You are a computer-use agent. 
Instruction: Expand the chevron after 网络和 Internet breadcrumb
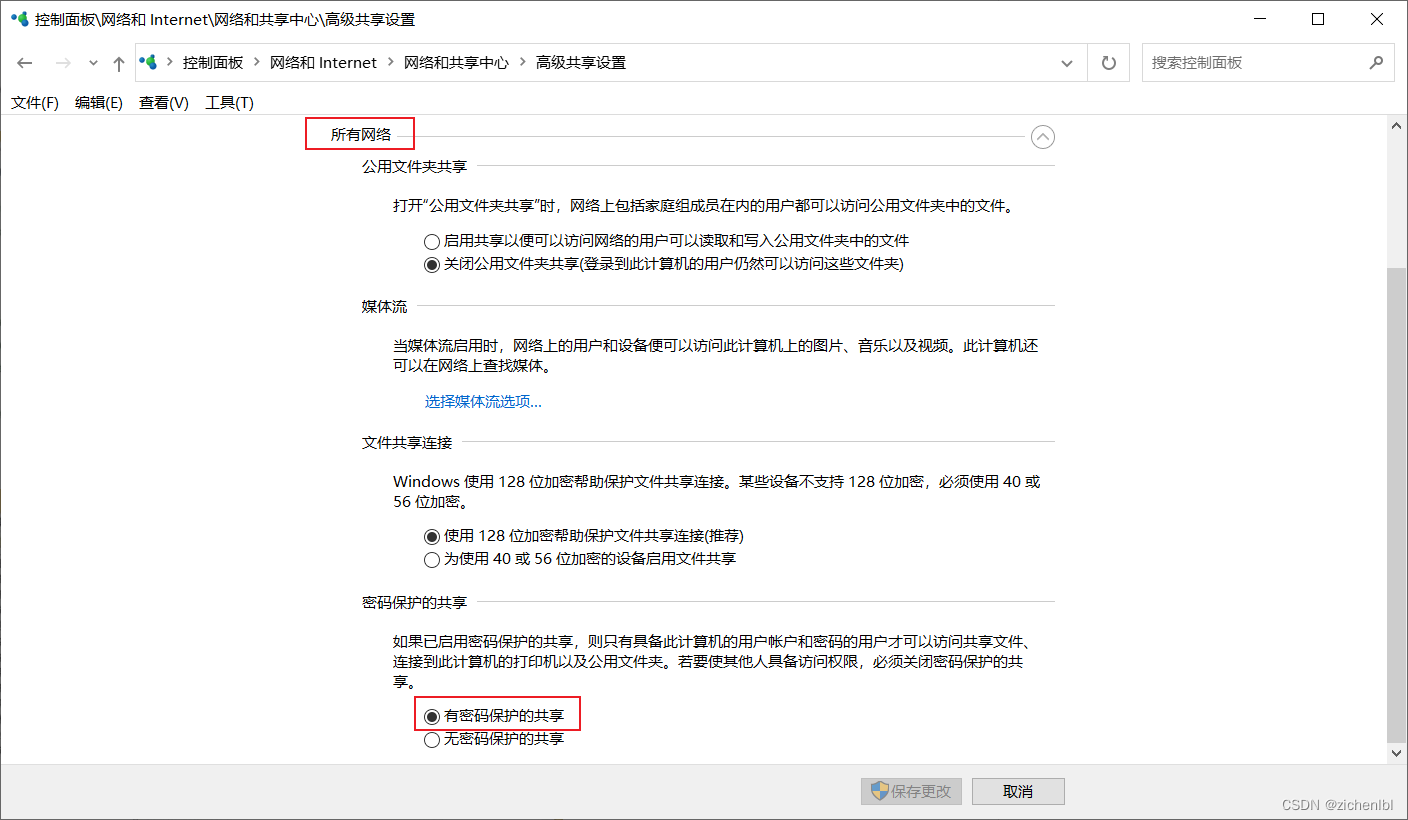point(390,62)
